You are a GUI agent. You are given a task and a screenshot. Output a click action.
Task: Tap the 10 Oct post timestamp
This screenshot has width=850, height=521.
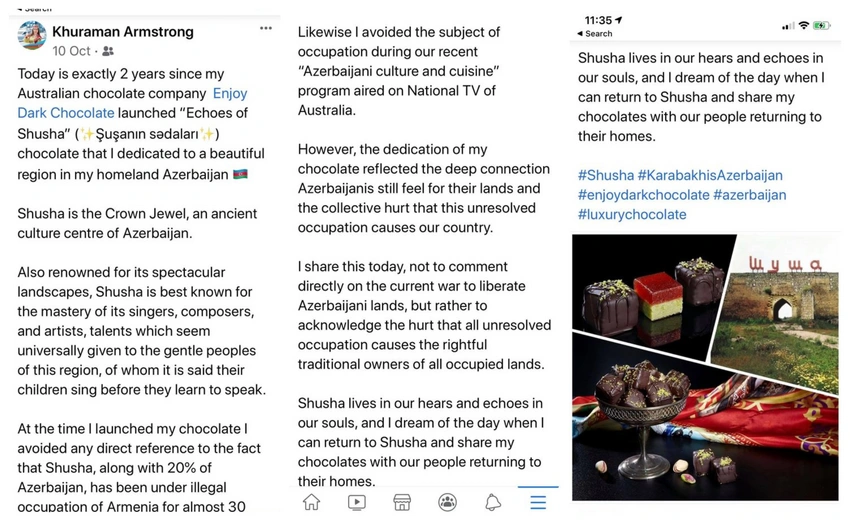(x=71, y=51)
